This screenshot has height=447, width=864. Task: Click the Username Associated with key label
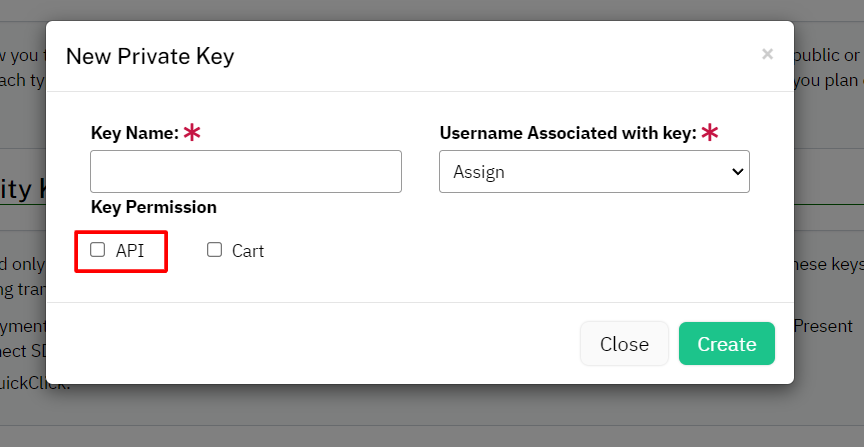tap(568, 133)
